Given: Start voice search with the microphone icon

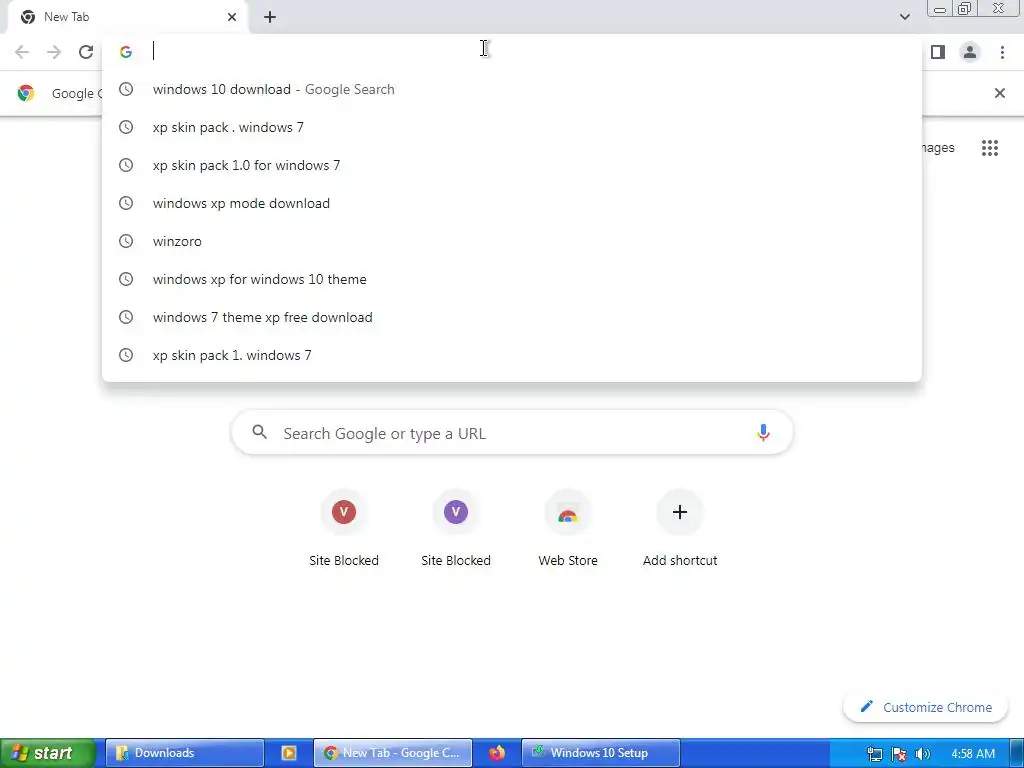Looking at the screenshot, I should [763, 432].
